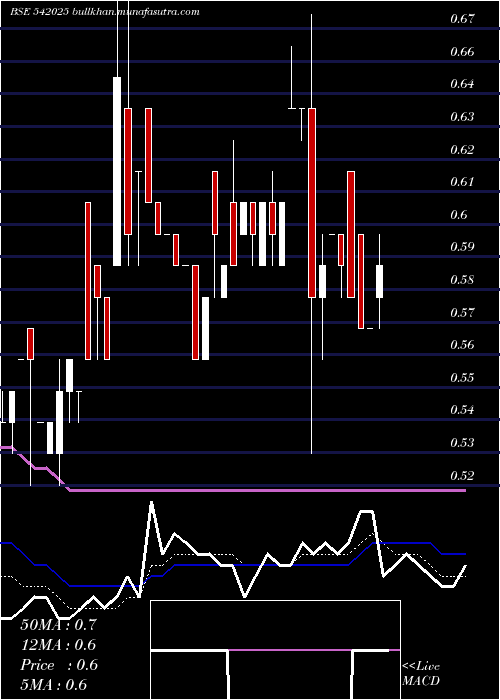Click the bullkhan.munafasutra.com watermark text
This screenshot has height=700, width=500.
136,12
